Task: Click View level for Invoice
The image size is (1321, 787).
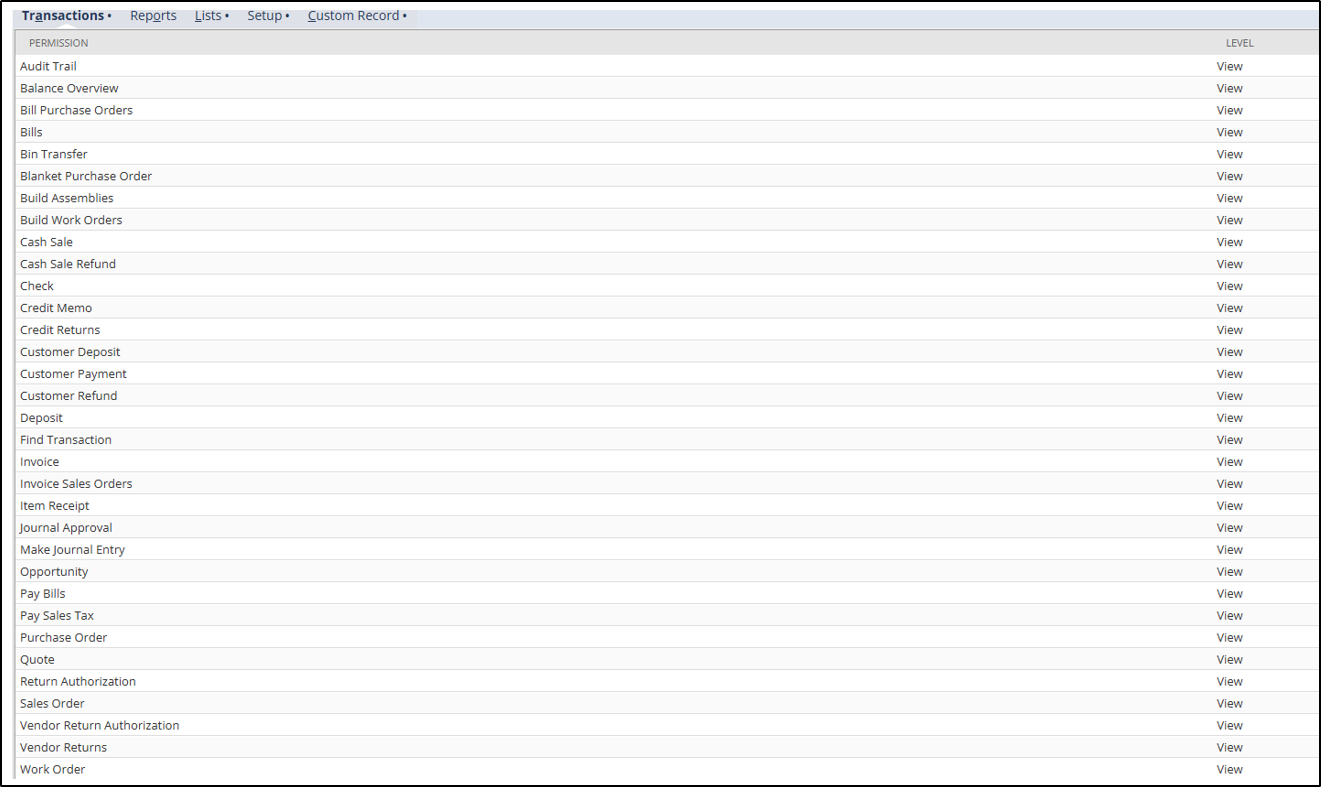Action: click(x=1229, y=462)
